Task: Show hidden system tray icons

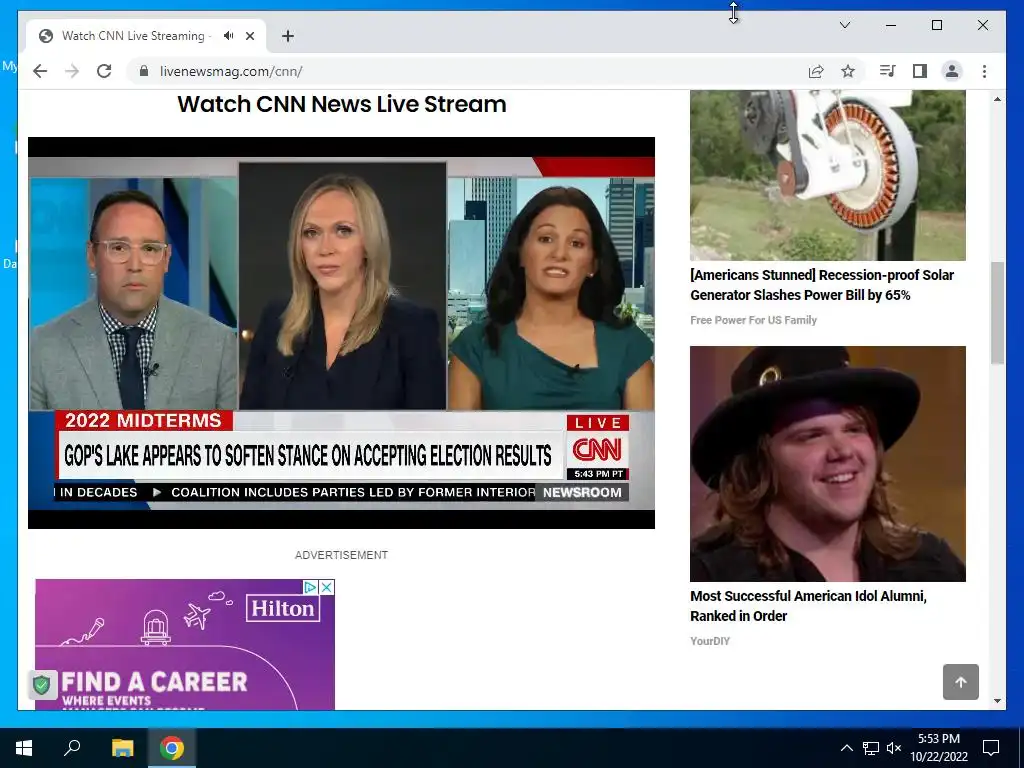Action: pyautogui.click(x=846, y=748)
